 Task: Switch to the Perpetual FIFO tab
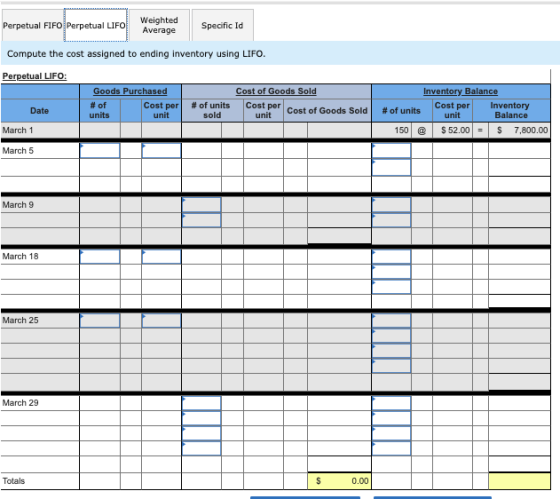(x=32, y=25)
